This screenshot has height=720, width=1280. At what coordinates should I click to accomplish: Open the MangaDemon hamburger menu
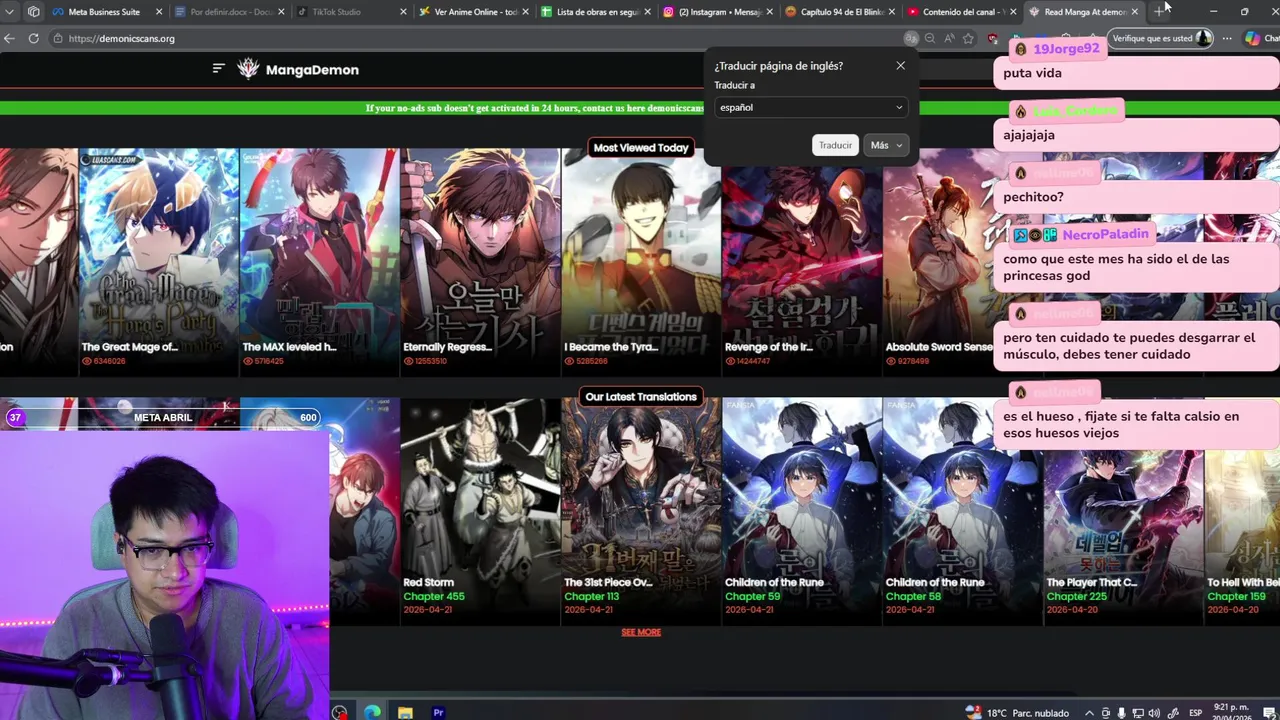click(218, 68)
